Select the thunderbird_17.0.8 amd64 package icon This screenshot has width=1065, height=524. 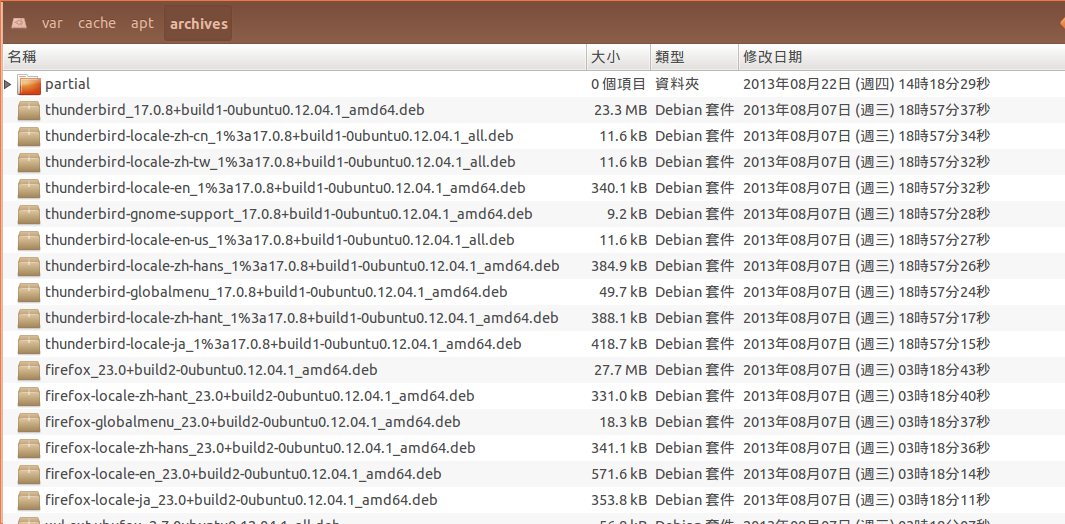(29, 110)
